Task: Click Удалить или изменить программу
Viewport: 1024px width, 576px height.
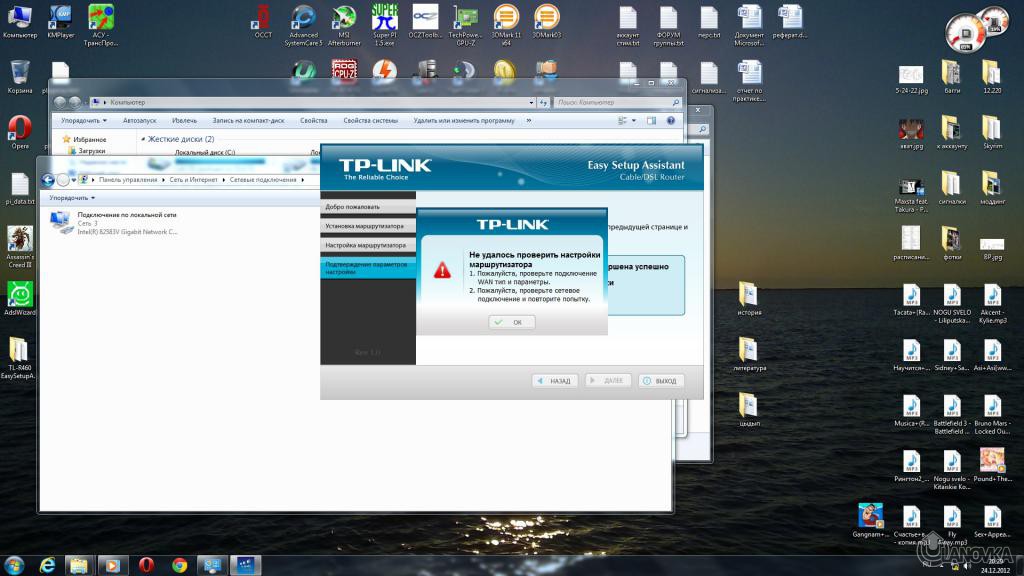Action: pyautogui.click(x=464, y=121)
